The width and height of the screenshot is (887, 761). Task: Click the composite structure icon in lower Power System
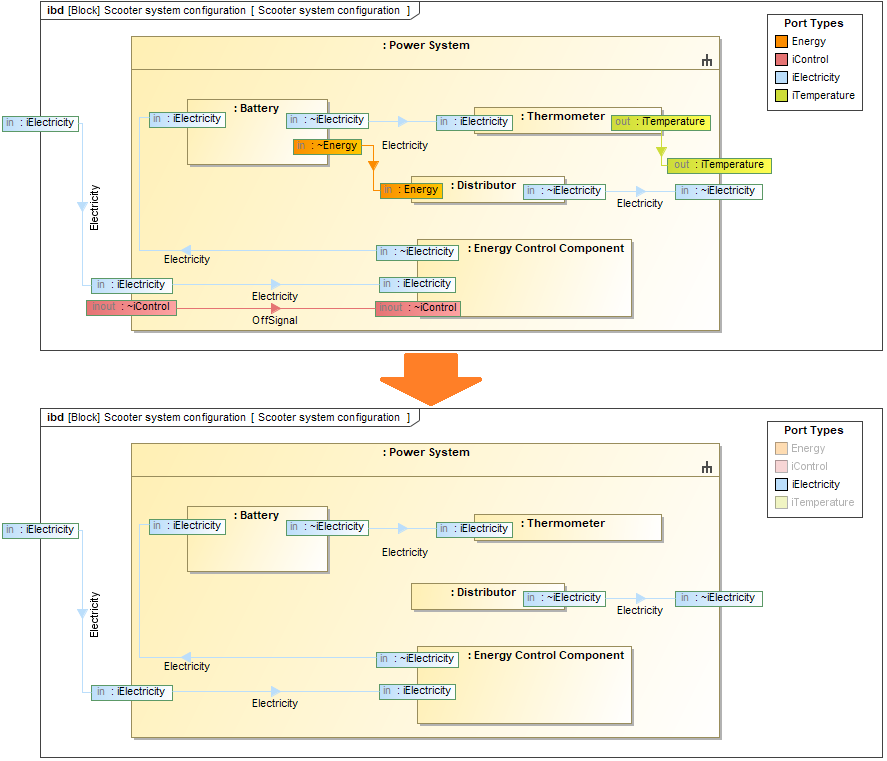point(707,468)
